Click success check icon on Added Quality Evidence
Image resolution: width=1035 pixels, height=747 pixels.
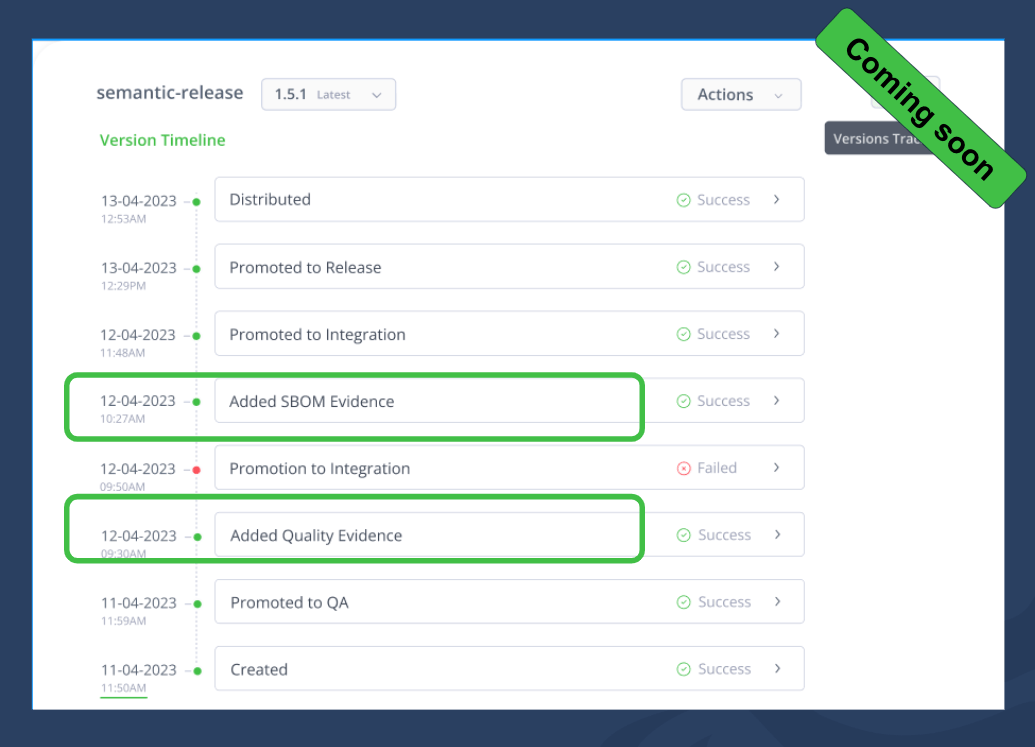[x=684, y=535]
